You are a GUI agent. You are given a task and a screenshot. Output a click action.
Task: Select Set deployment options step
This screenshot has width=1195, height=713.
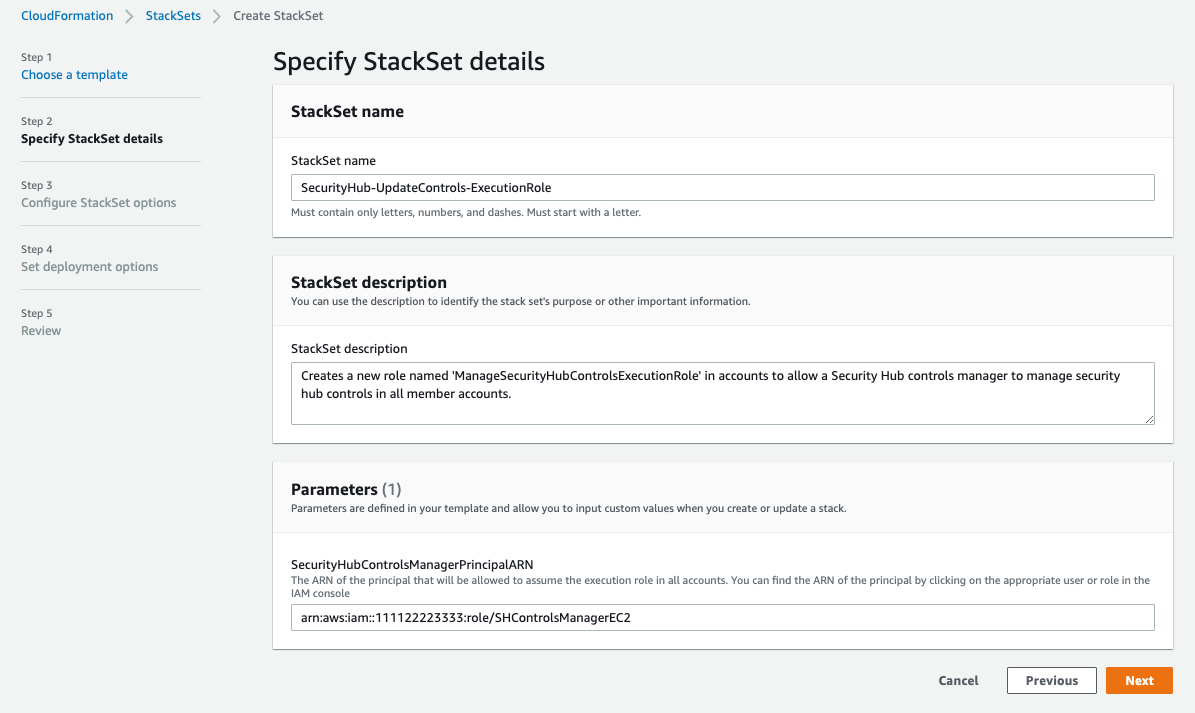point(89,267)
